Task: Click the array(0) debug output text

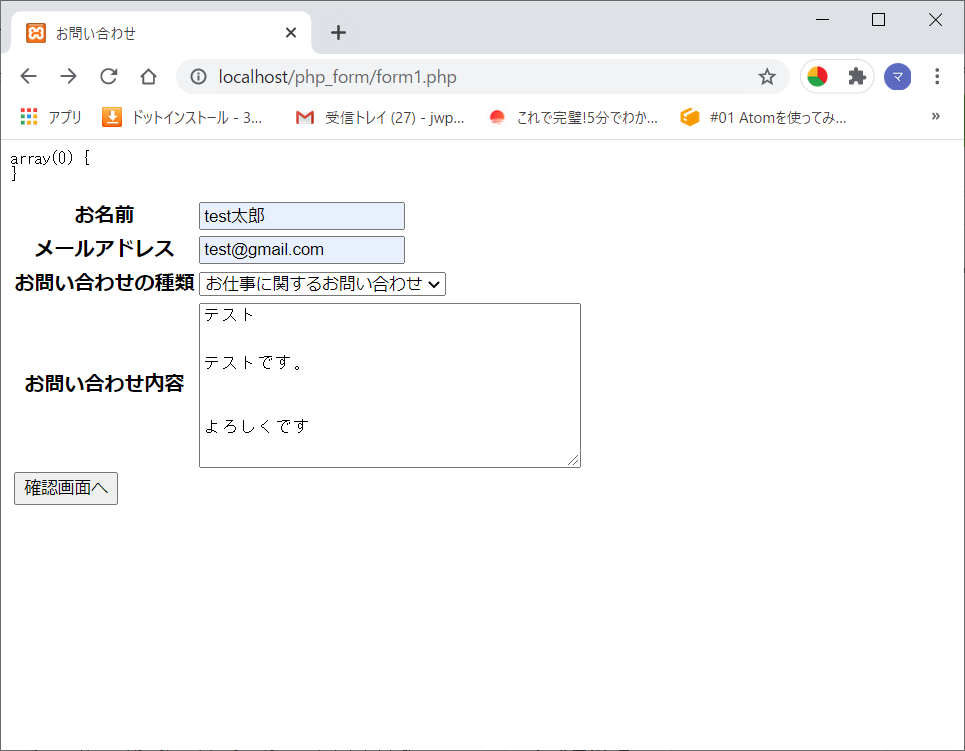Action: (50, 166)
